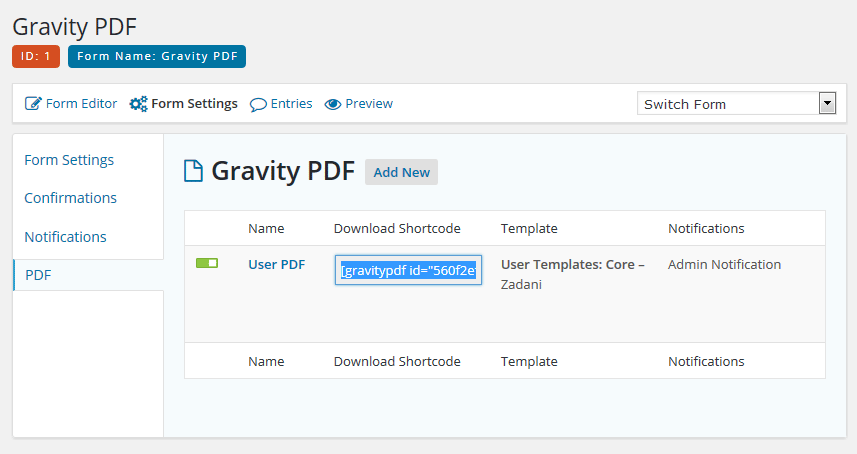Toggle the User PDF active switch

pos(207,263)
